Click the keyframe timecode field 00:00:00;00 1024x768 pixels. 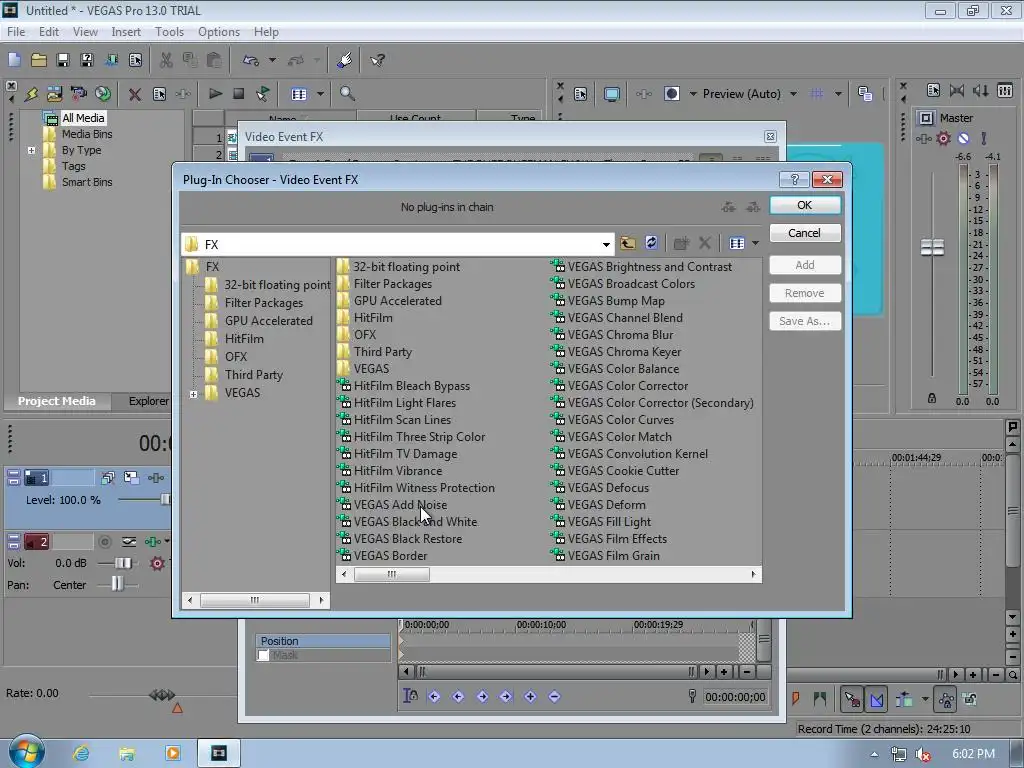coord(735,697)
